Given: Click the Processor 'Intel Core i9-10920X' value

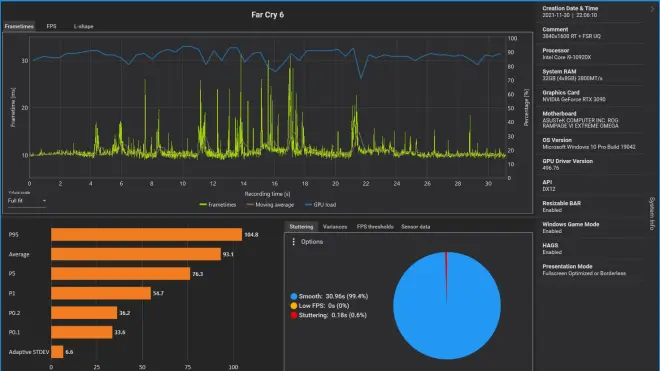Looking at the screenshot, I should (x=567, y=57).
